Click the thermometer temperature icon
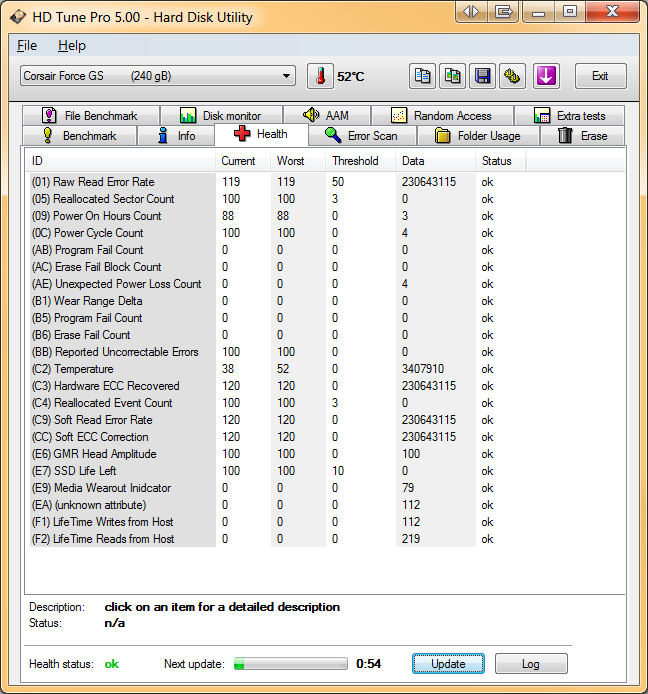 [x=320, y=76]
